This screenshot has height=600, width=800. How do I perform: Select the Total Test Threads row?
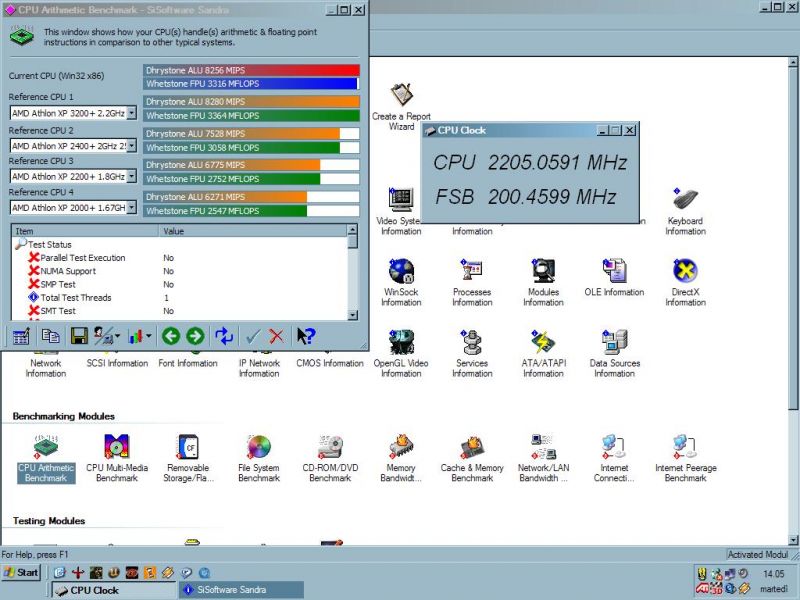(180, 297)
